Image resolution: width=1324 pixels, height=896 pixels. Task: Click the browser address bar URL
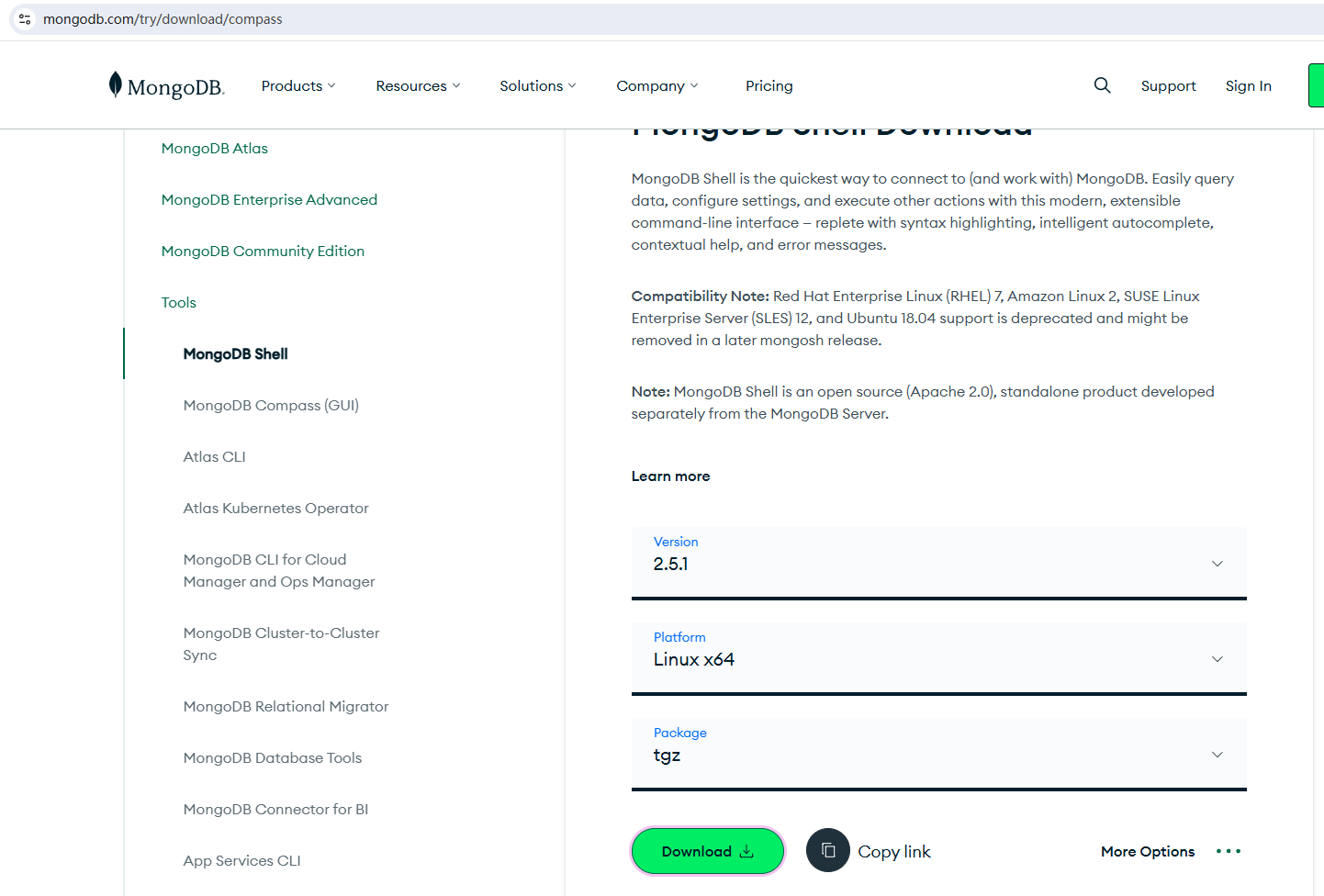point(163,19)
